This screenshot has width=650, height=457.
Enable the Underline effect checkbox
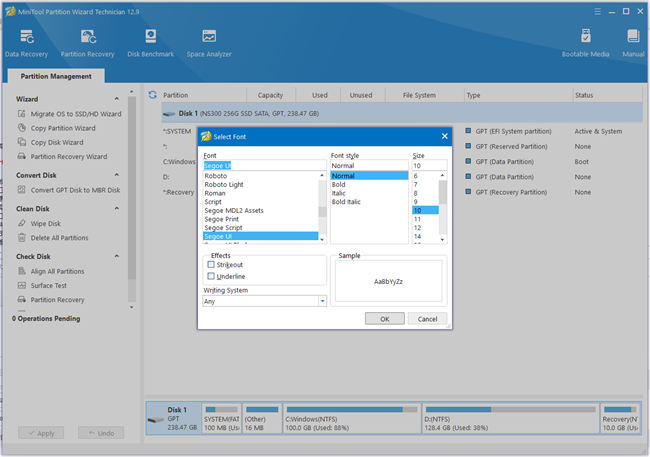tap(211, 276)
